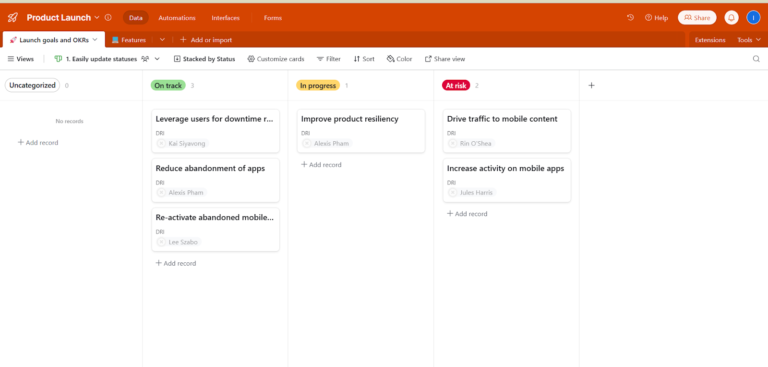Viewport: 768px width, 367px height.
Task: Open the user account avatar
Action: pyautogui.click(x=753, y=18)
